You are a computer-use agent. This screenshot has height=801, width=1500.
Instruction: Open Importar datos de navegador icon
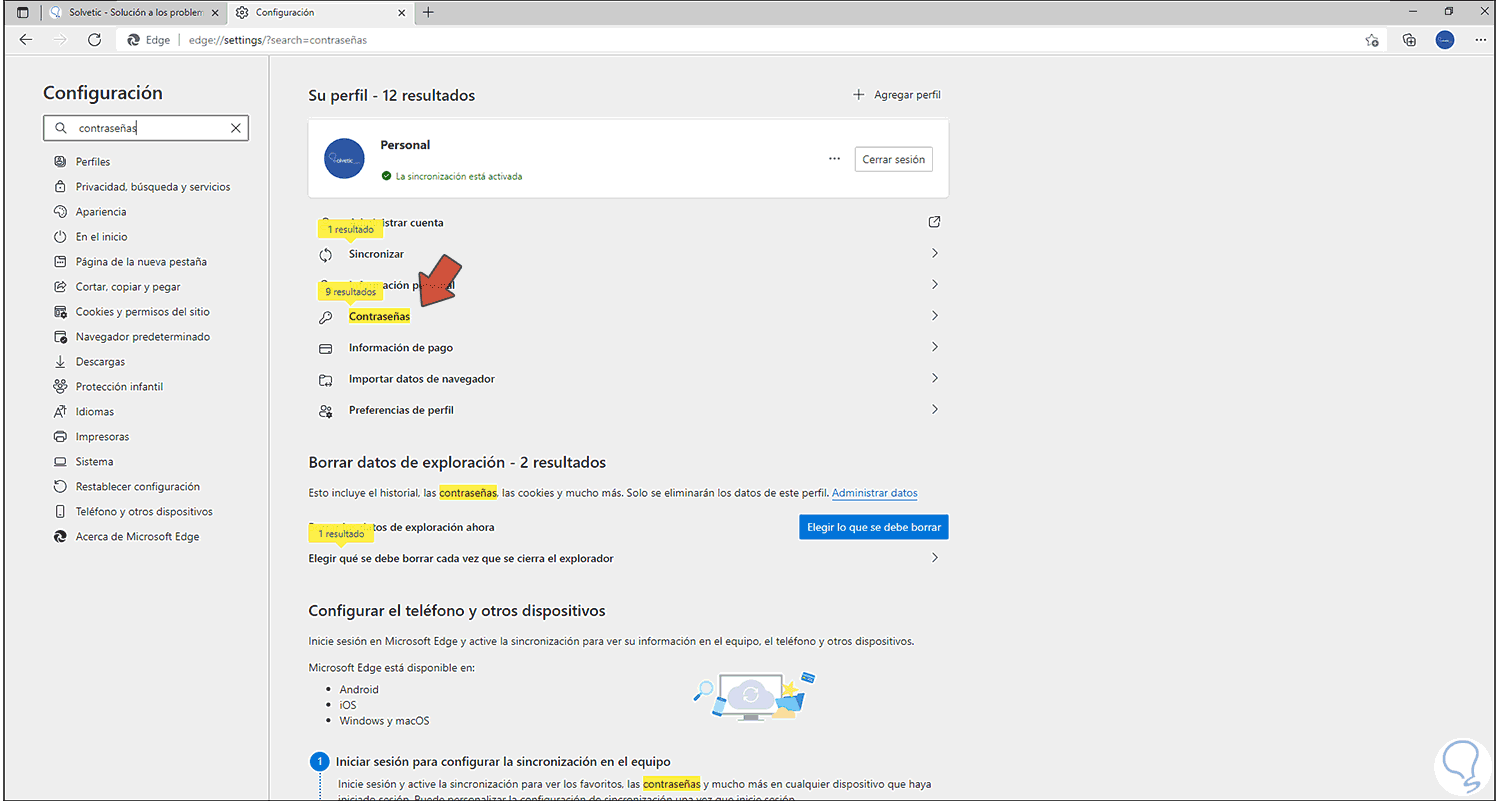point(325,379)
